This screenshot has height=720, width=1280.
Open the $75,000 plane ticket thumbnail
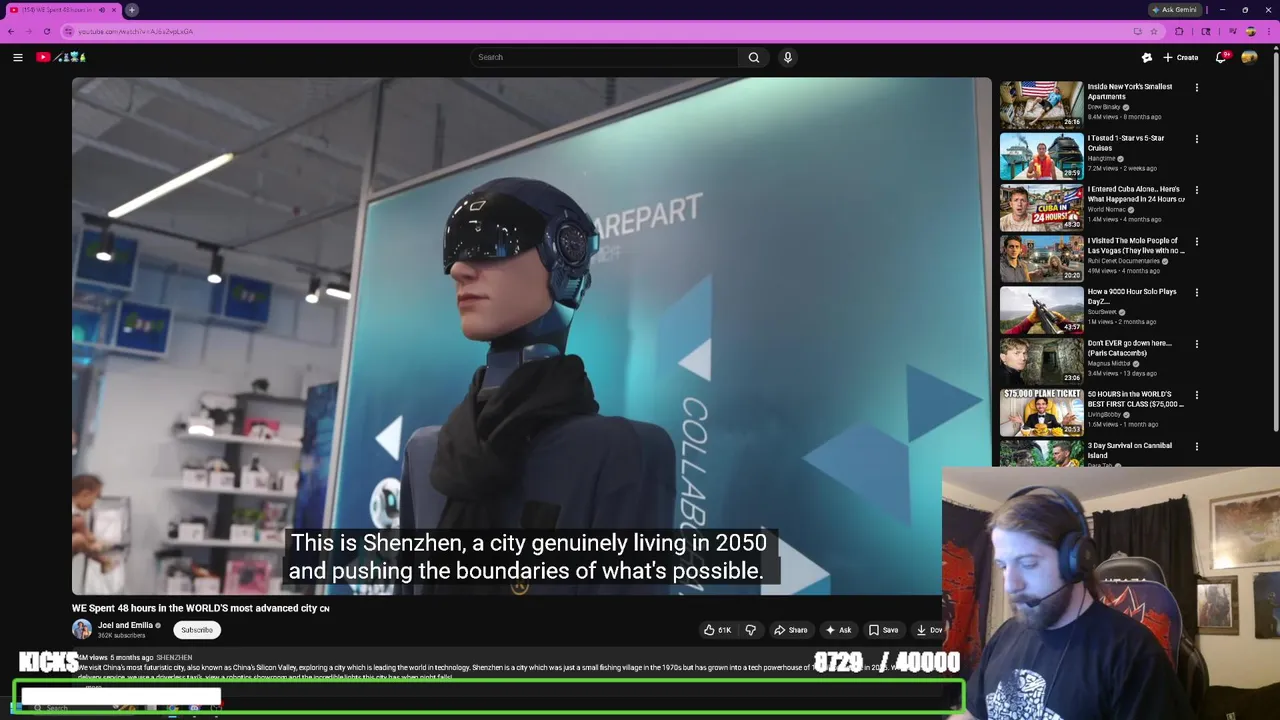(x=1041, y=413)
